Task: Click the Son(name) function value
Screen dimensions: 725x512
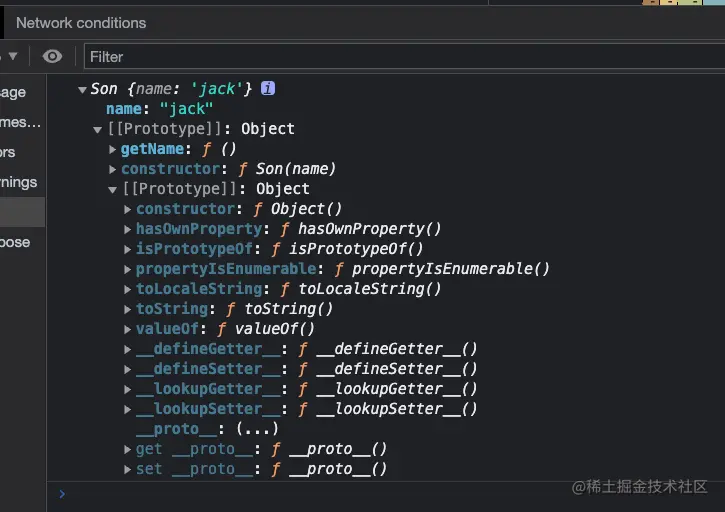Action: point(296,169)
